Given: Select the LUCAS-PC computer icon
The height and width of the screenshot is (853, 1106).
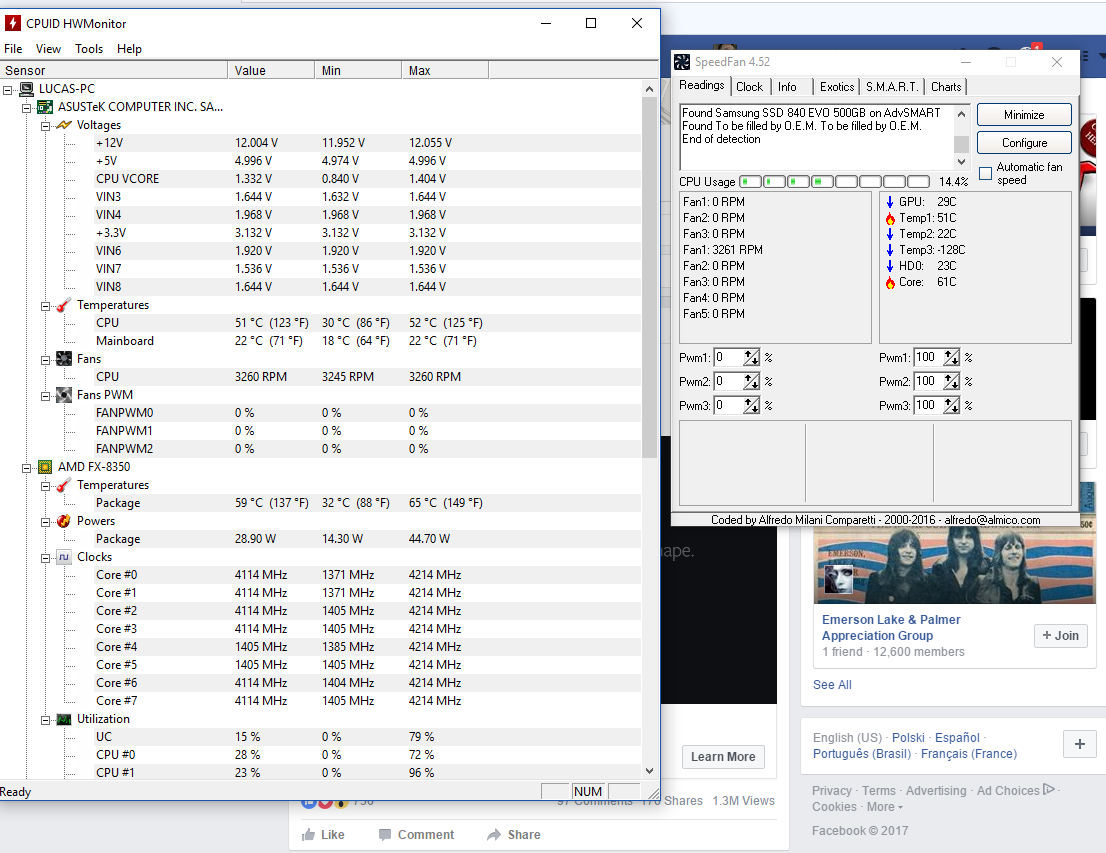Looking at the screenshot, I should (27, 89).
